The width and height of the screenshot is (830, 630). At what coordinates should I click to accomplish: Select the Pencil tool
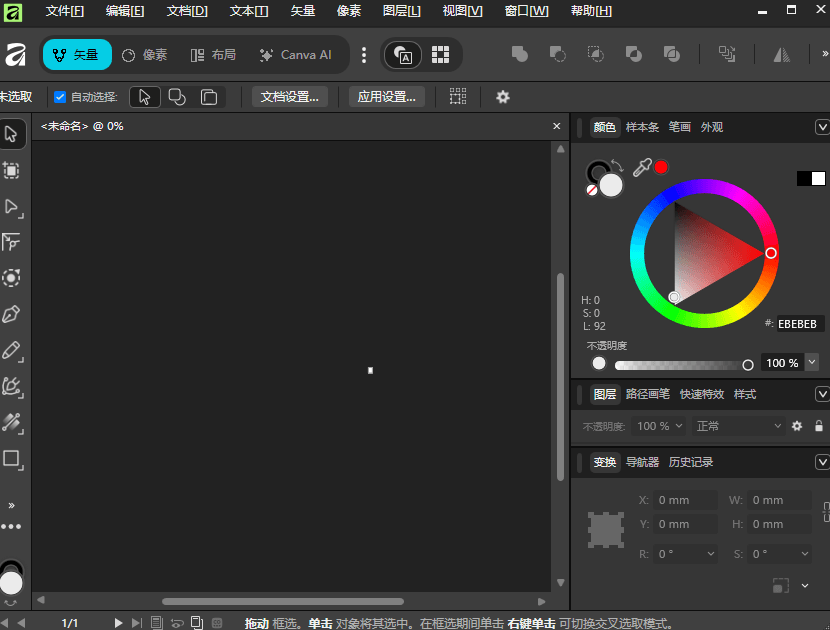13,351
